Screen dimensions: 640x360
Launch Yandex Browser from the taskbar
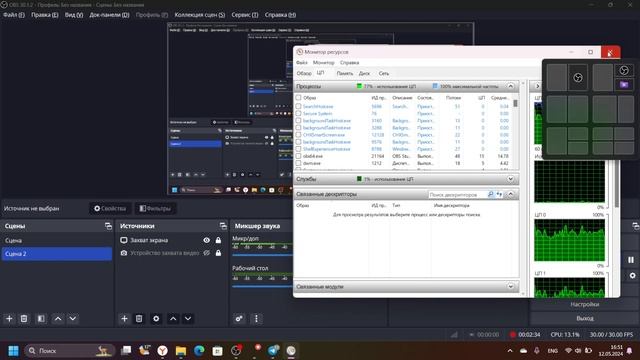pos(162,351)
